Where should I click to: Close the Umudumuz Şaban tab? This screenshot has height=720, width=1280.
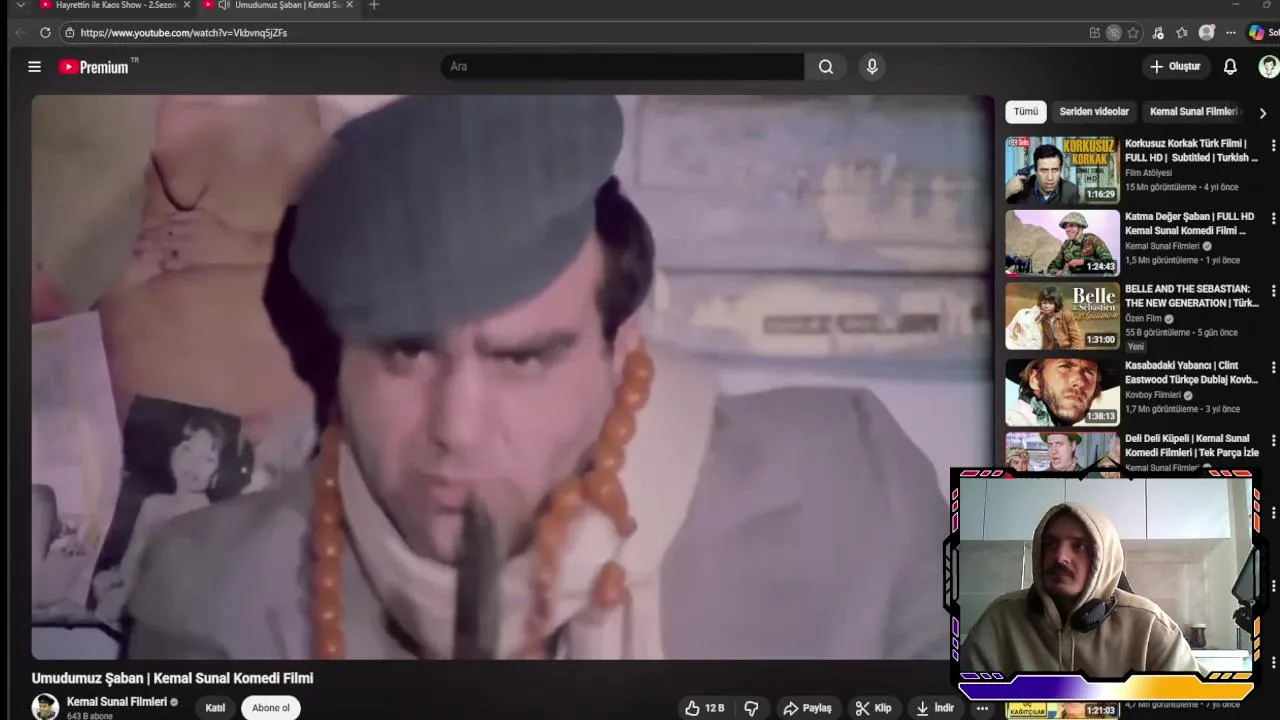(349, 5)
